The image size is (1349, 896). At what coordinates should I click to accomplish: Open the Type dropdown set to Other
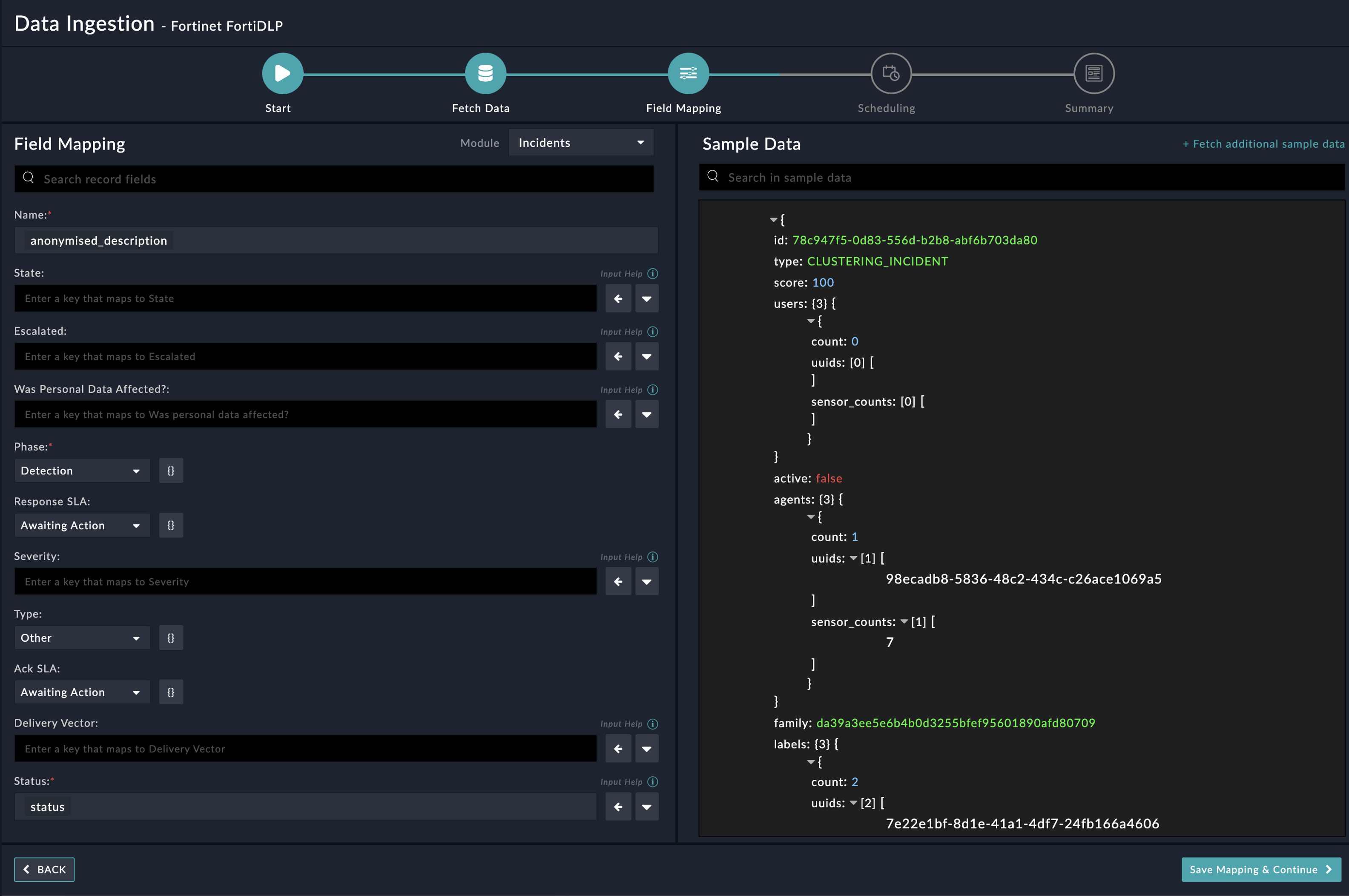click(81, 637)
